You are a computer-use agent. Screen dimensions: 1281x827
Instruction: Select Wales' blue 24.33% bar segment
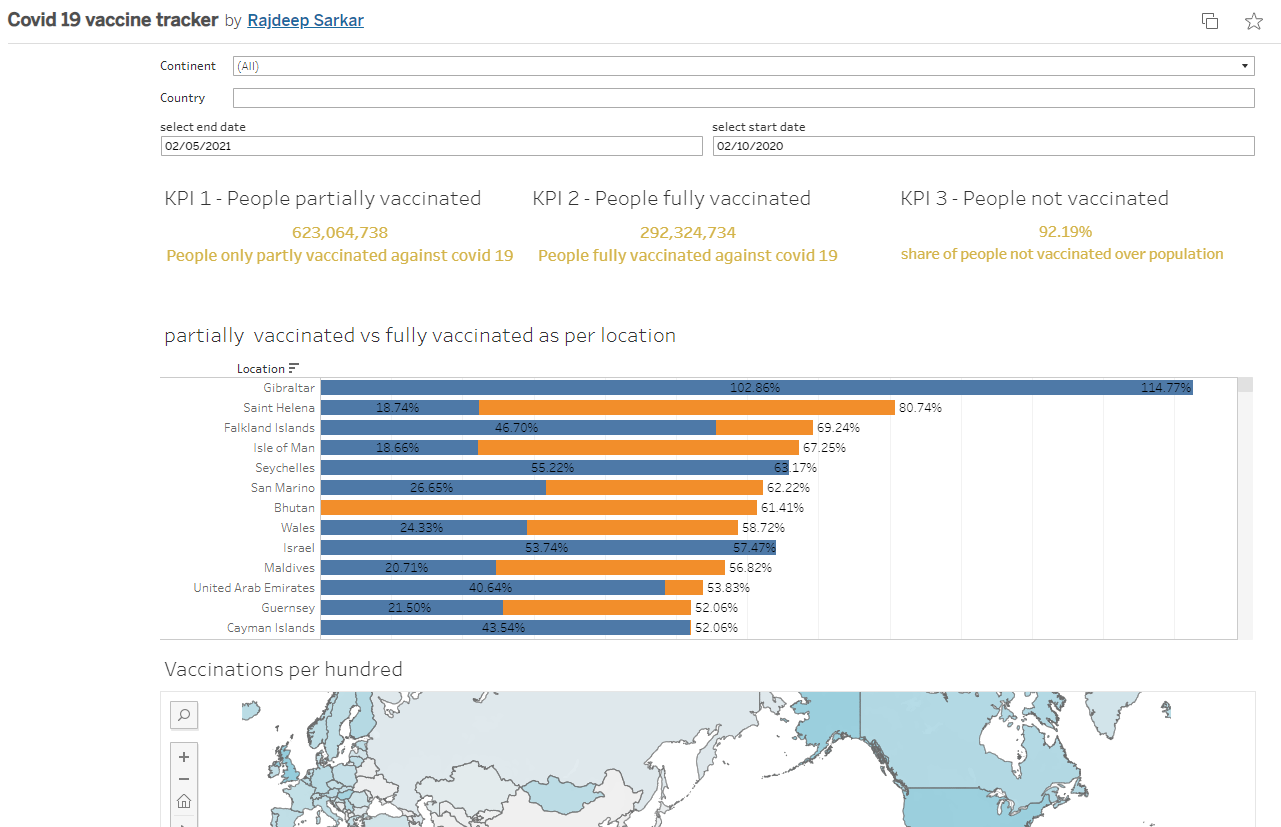tap(424, 528)
